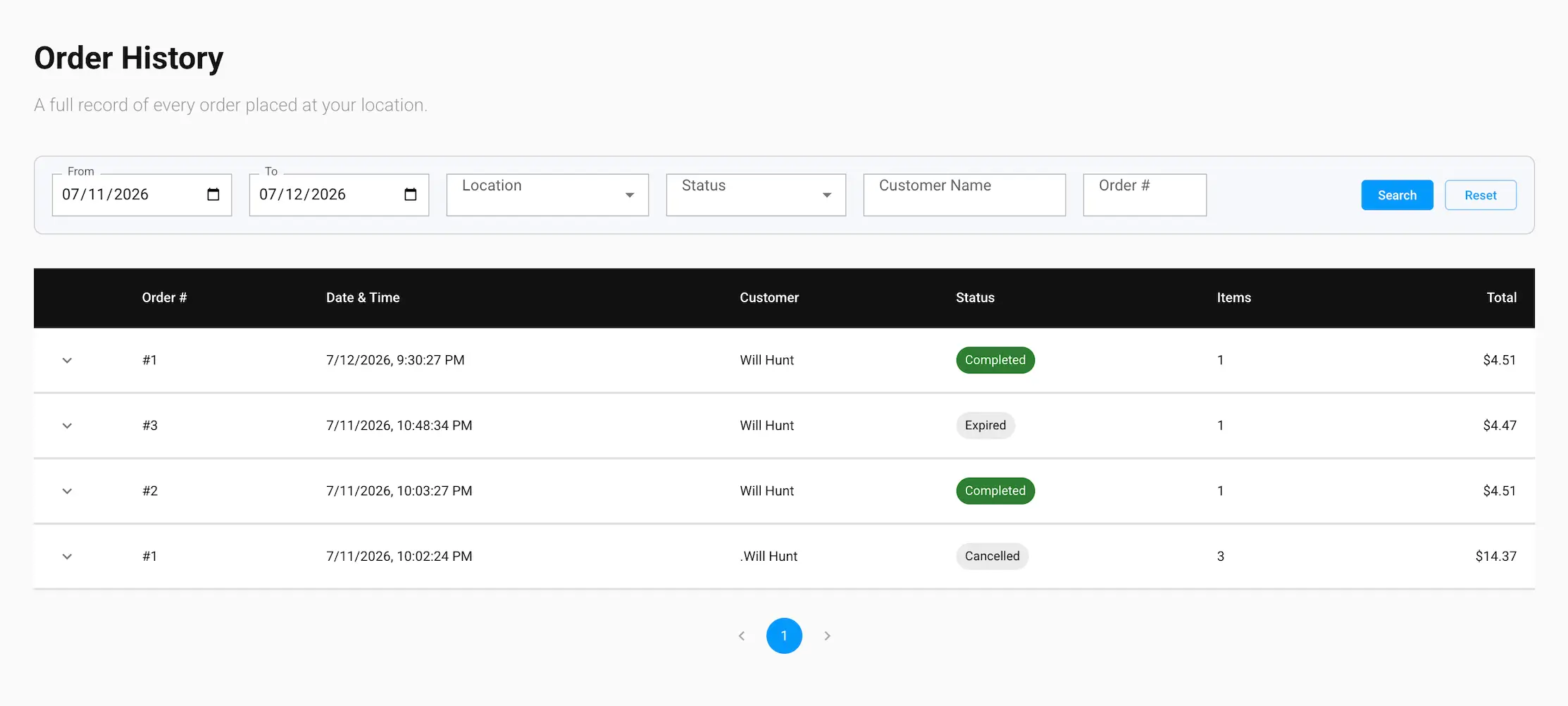
Task: Click the Total column header
Action: click(x=1501, y=297)
